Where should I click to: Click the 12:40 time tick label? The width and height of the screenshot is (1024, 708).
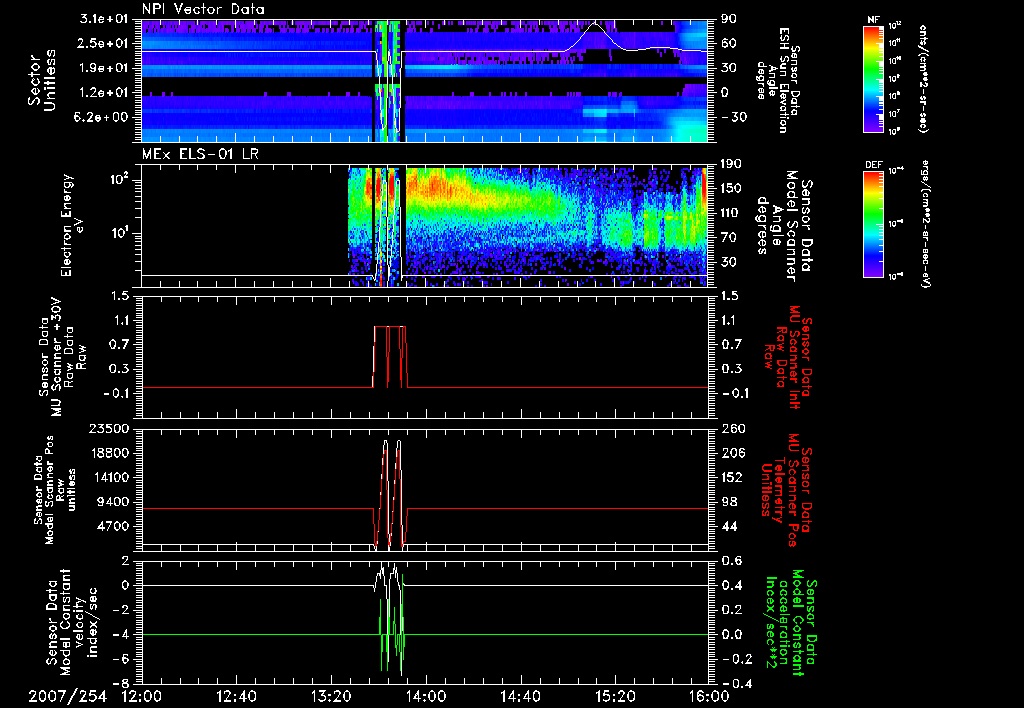(x=236, y=697)
